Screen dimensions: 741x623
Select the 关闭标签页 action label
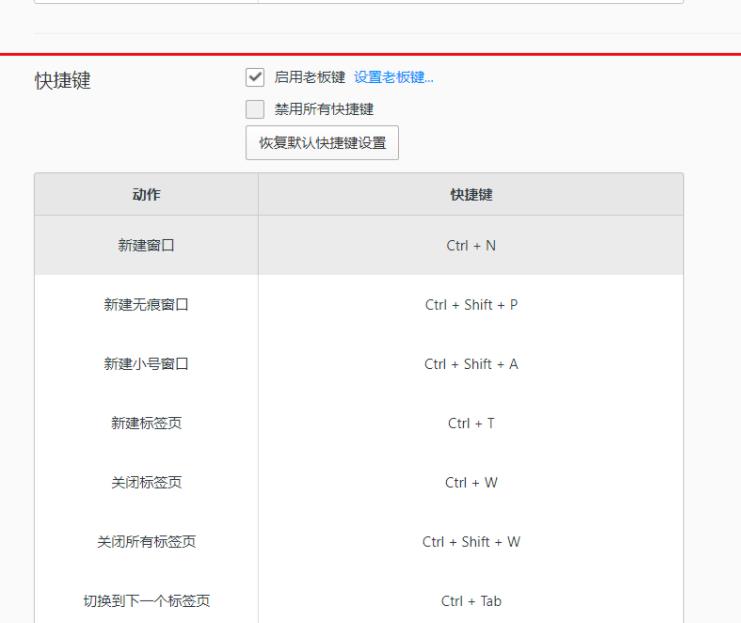[146, 483]
